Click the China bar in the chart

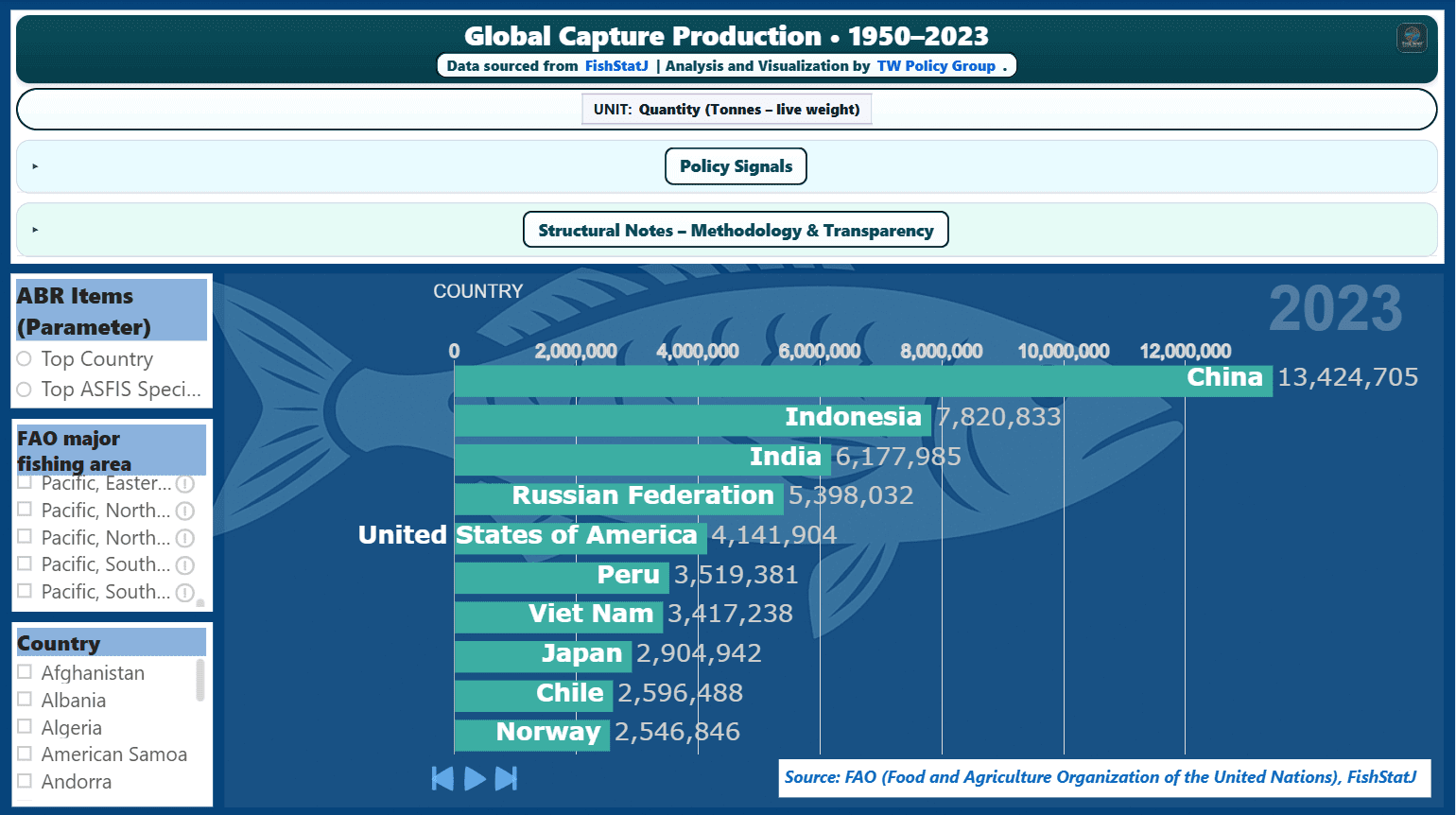pyautogui.click(x=851, y=378)
